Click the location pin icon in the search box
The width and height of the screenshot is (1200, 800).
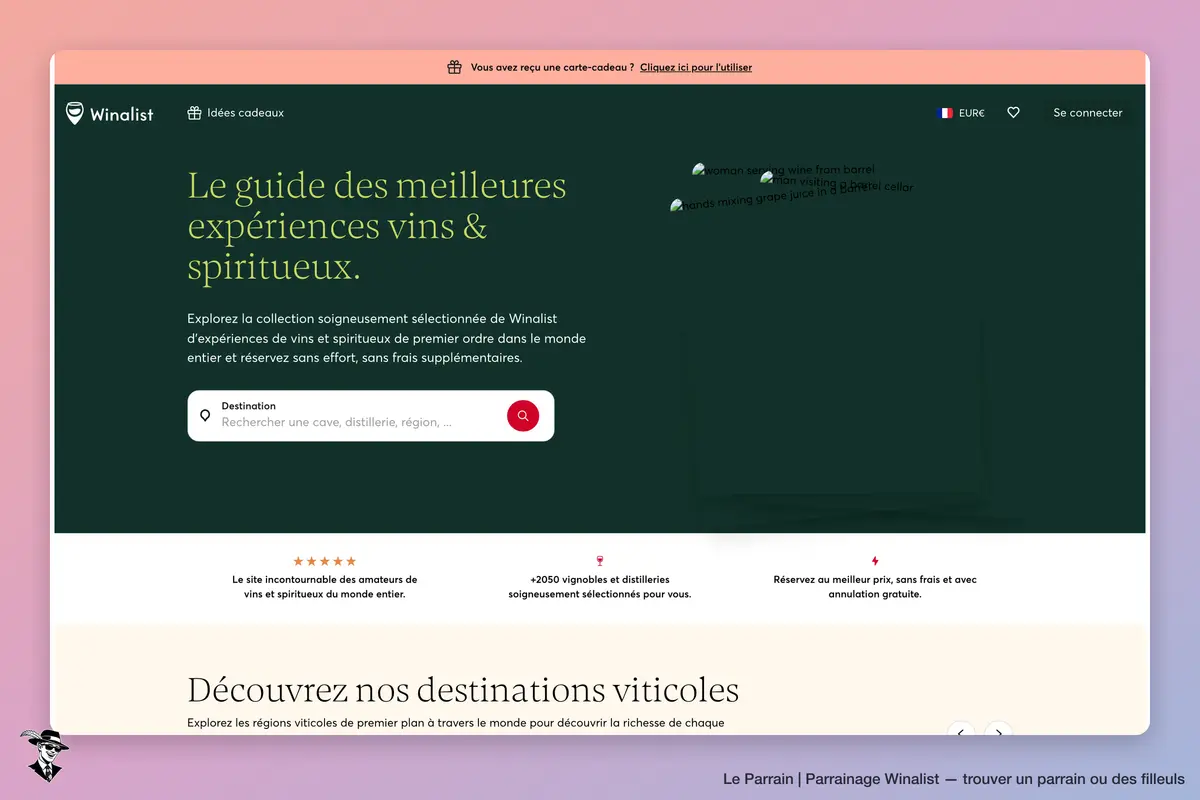pos(205,415)
